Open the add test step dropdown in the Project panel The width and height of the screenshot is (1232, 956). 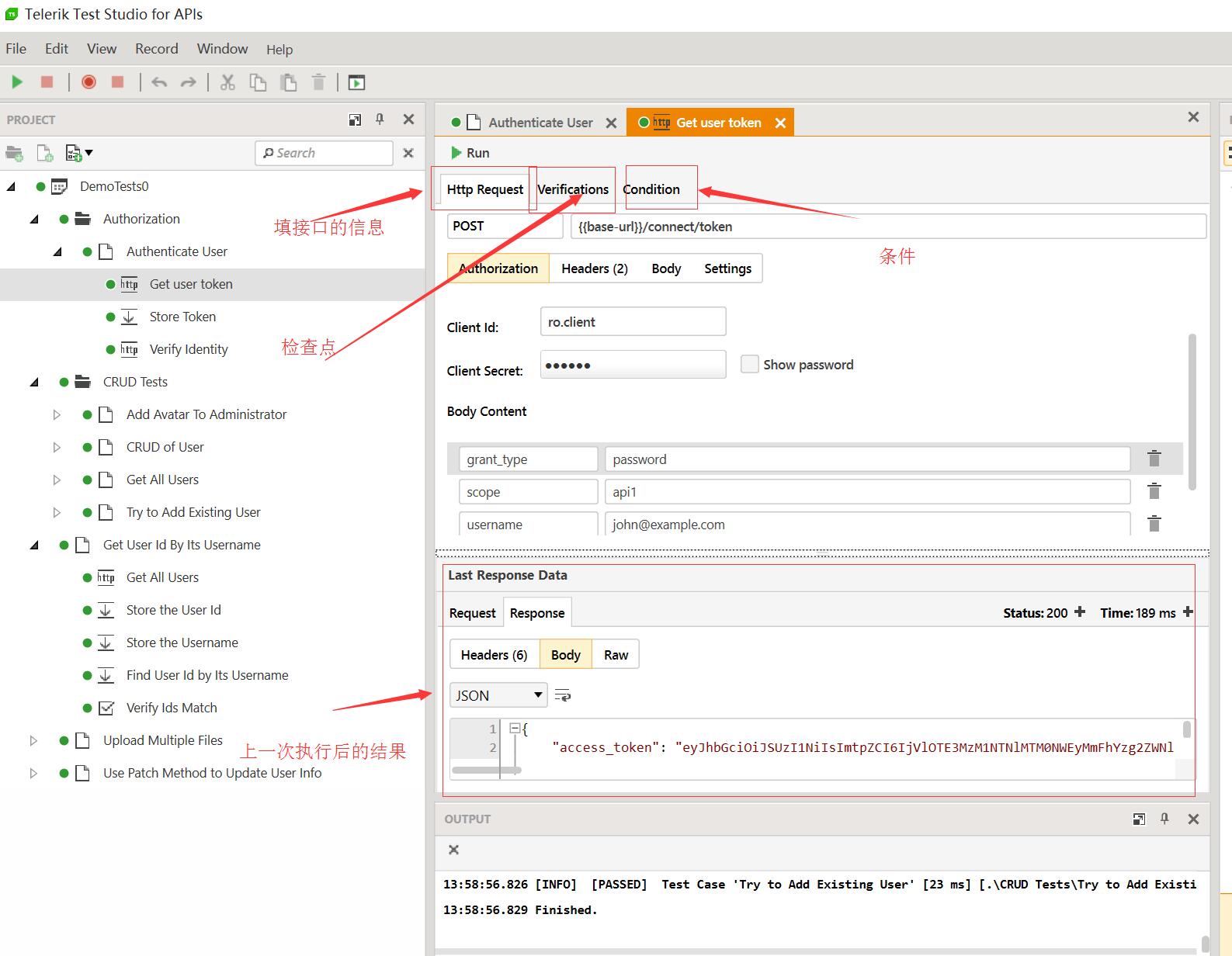coord(79,153)
